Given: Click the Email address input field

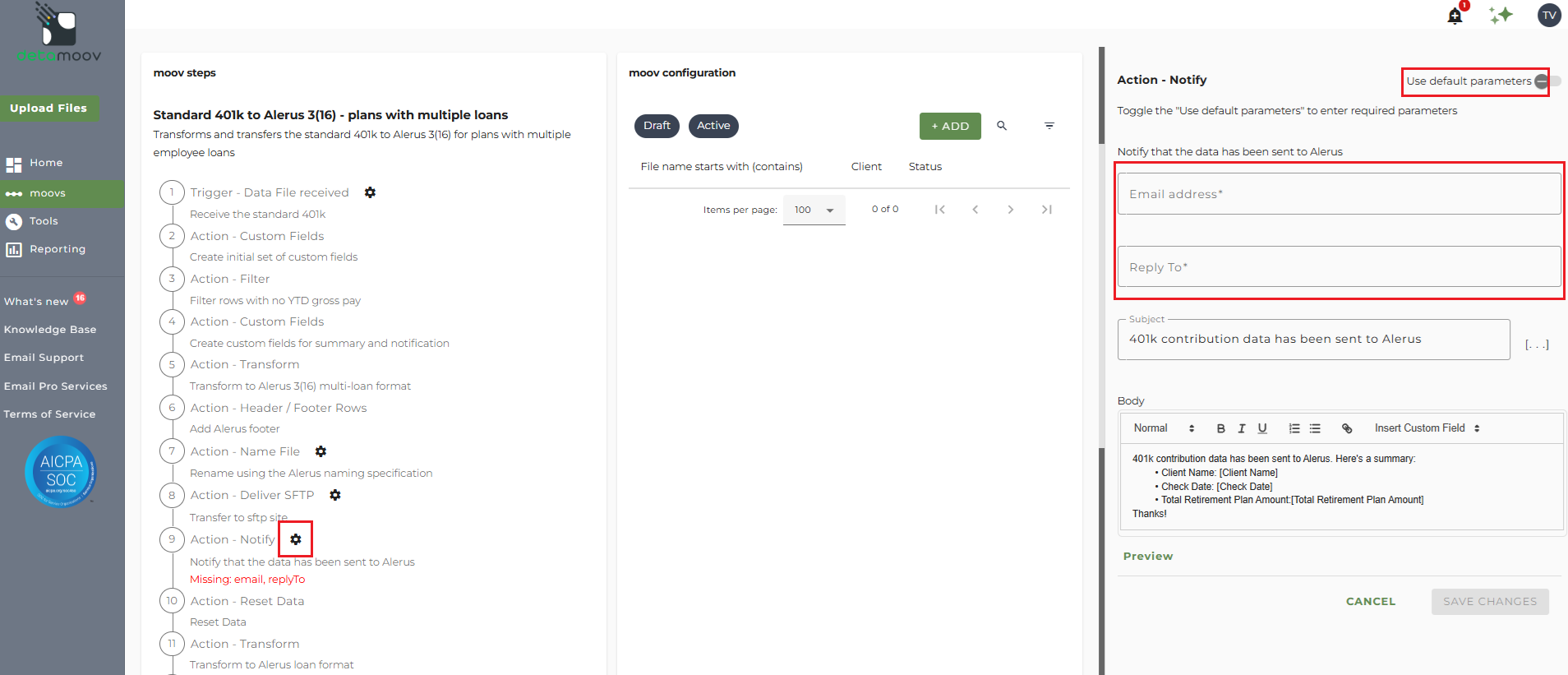Looking at the screenshot, I should (x=1339, y=194).
